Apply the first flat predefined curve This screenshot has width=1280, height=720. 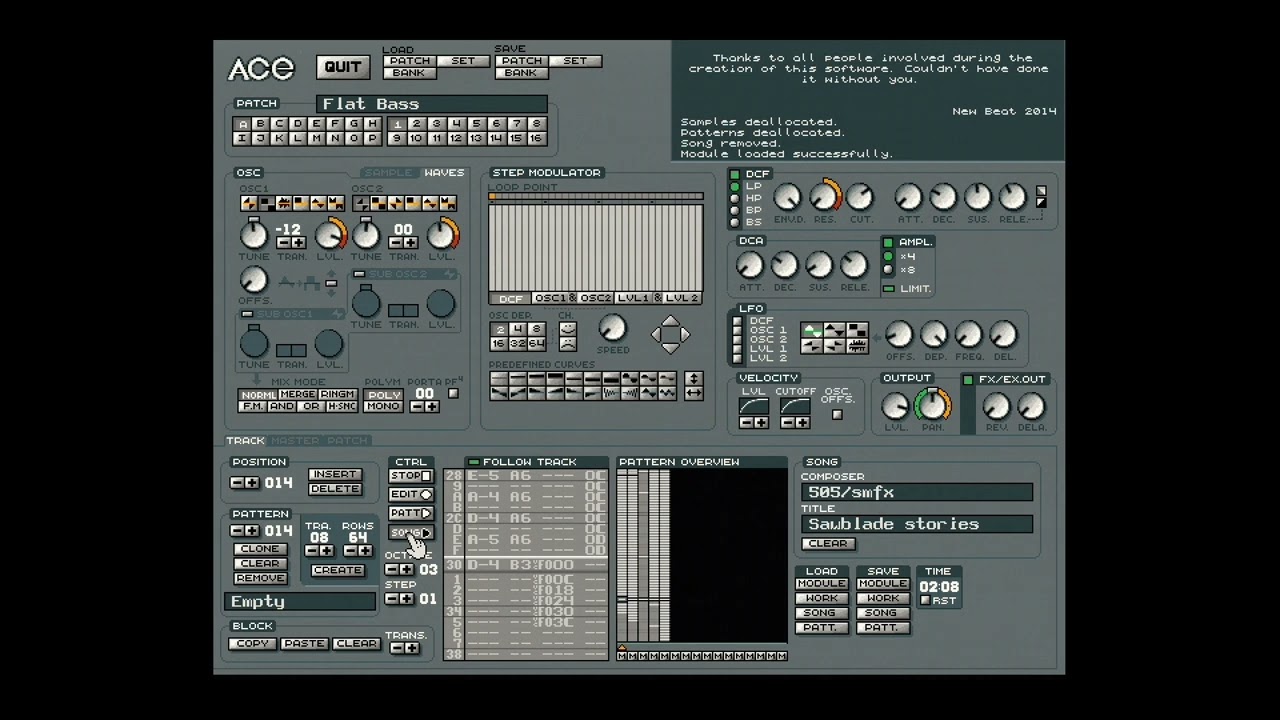pyautogui.click(x=498, y=379)
